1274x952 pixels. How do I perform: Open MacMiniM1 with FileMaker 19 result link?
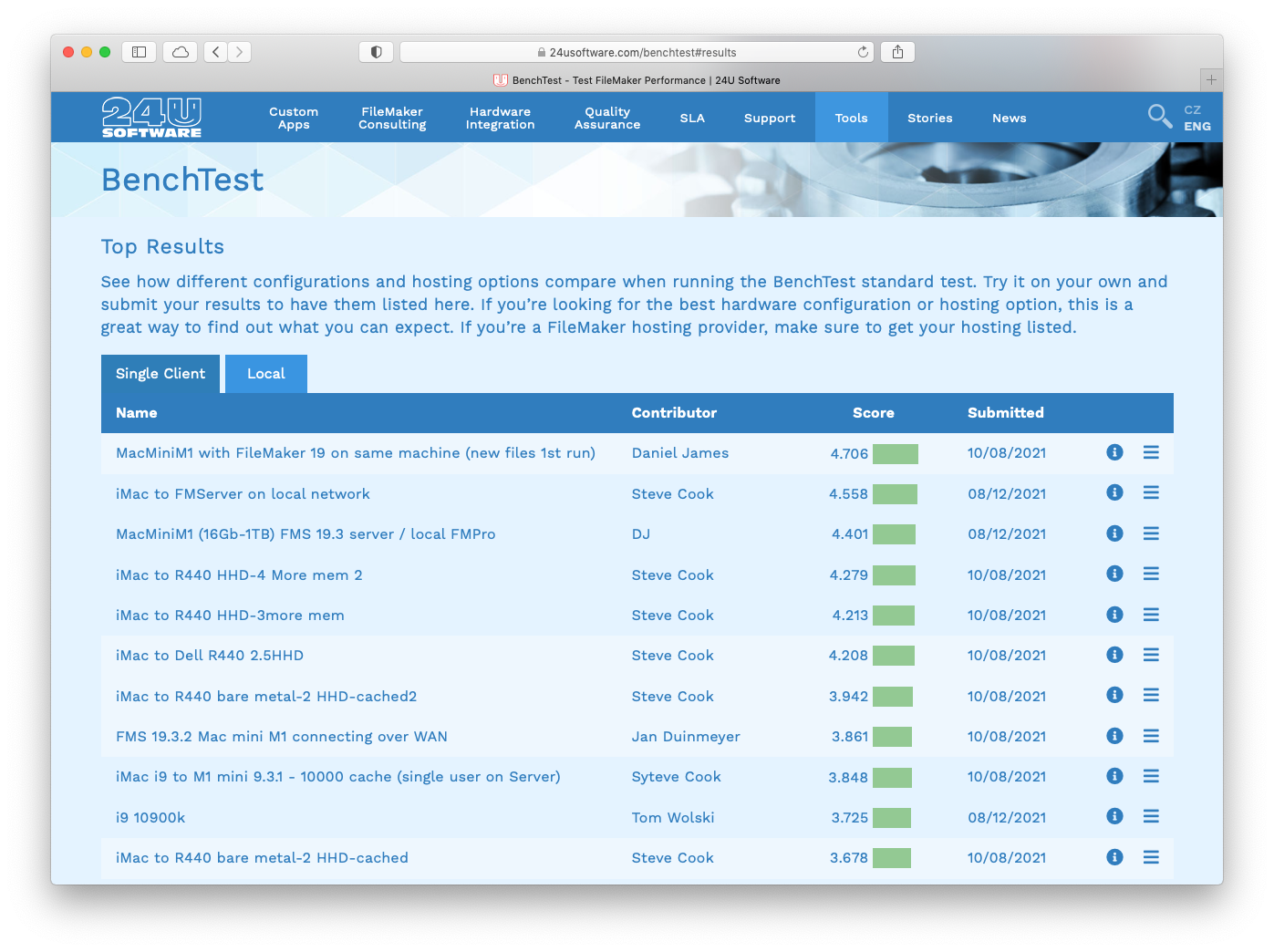[356, 453]
